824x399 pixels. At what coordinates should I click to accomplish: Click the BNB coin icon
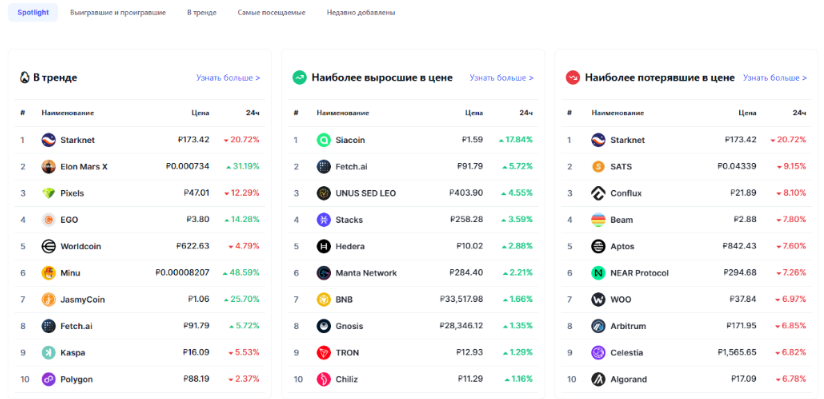(x=323, y=300)
